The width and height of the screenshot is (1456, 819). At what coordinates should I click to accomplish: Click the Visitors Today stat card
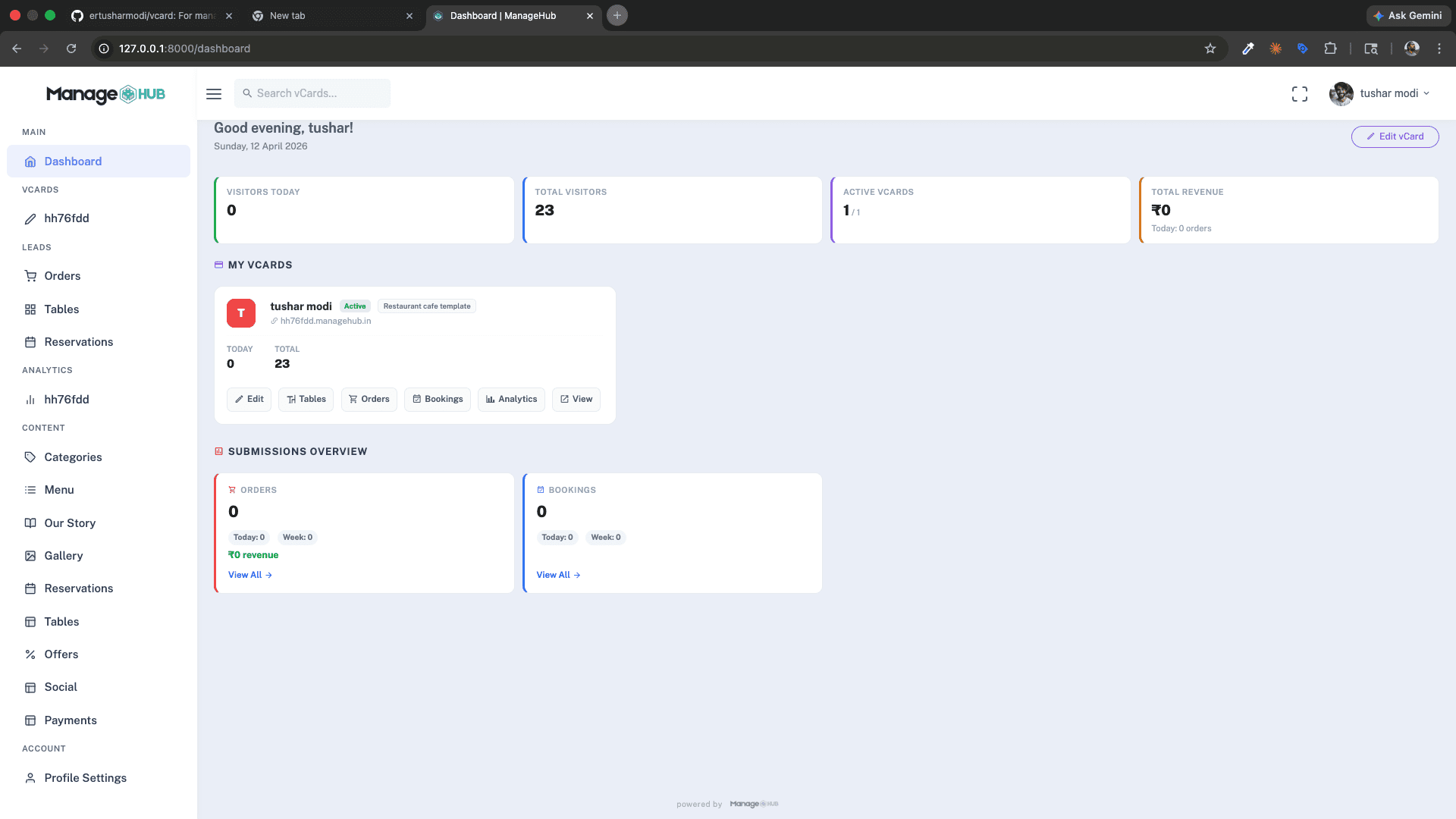coord(364,210)
